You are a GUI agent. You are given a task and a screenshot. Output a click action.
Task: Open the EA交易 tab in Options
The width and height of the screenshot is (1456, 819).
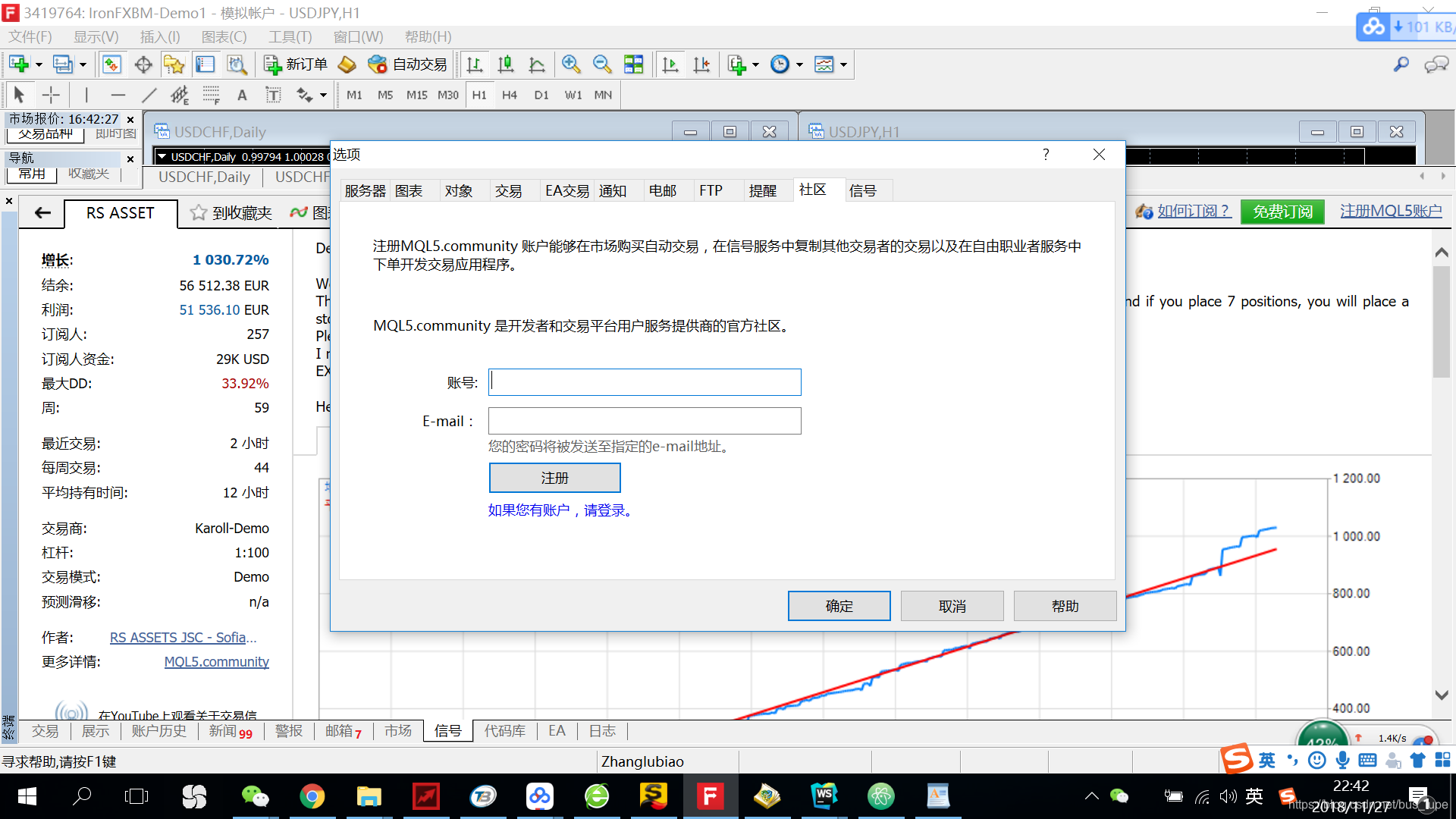[x=566, y=190]
